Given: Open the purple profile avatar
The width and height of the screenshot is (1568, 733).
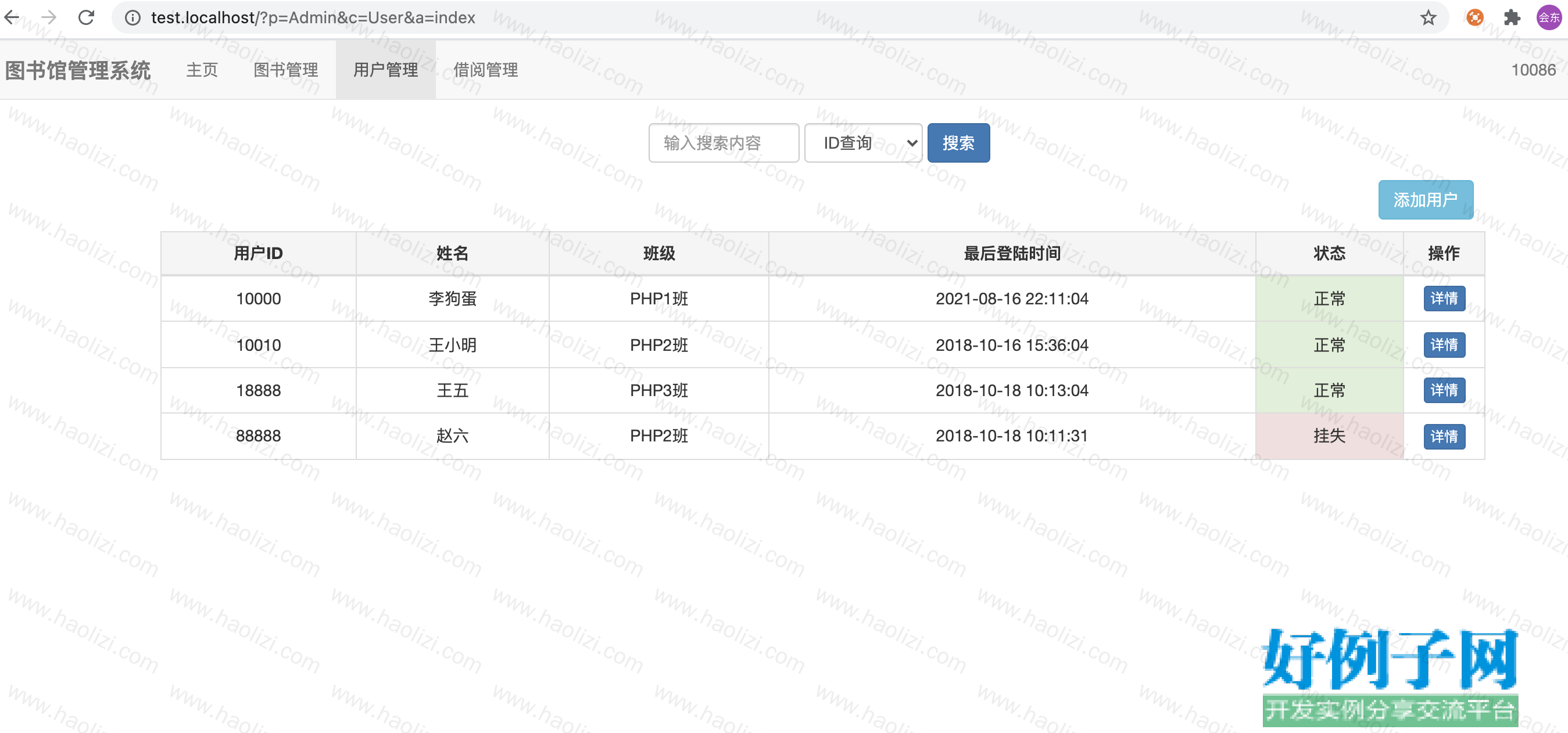Looking at the screenshot, I should click(x=1548, y=17).
